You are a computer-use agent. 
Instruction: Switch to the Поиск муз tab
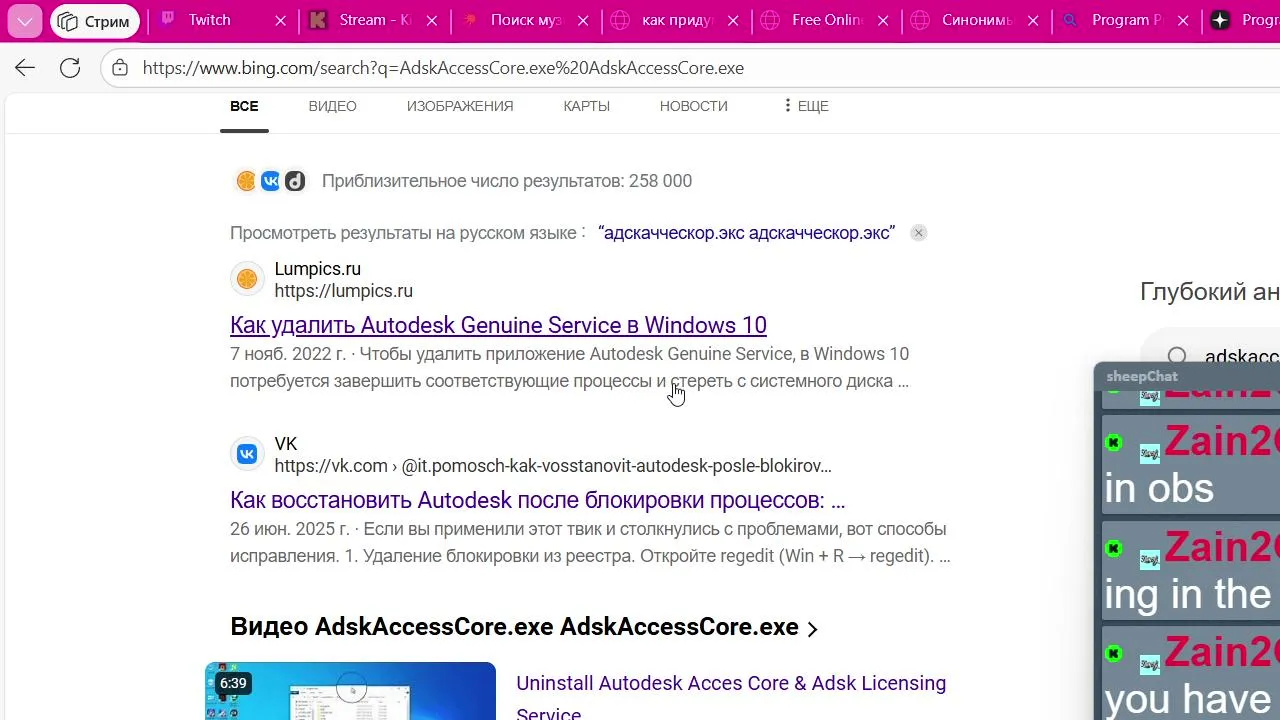pos(526,20)
